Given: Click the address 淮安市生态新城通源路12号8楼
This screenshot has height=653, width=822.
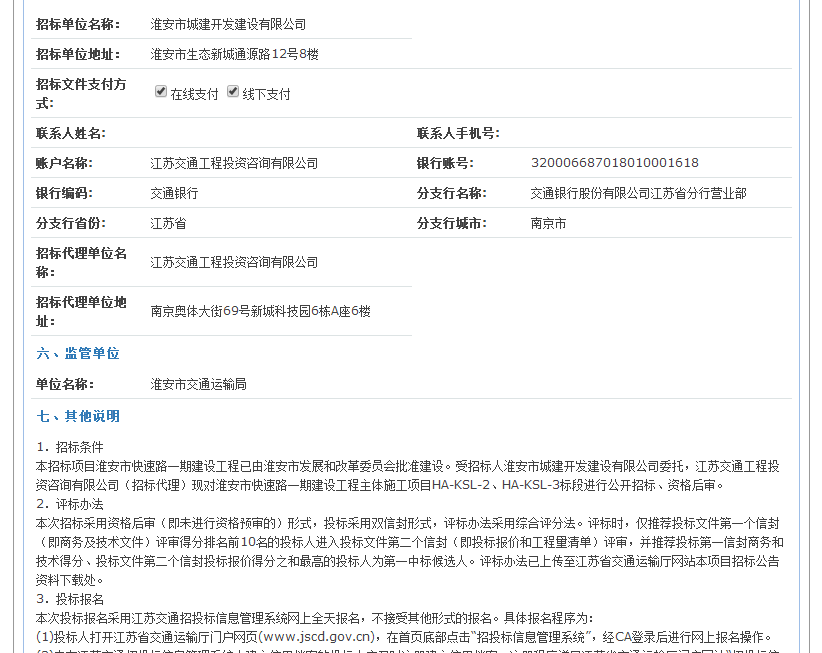Looking at the screenshot, I should click(234, 54).
